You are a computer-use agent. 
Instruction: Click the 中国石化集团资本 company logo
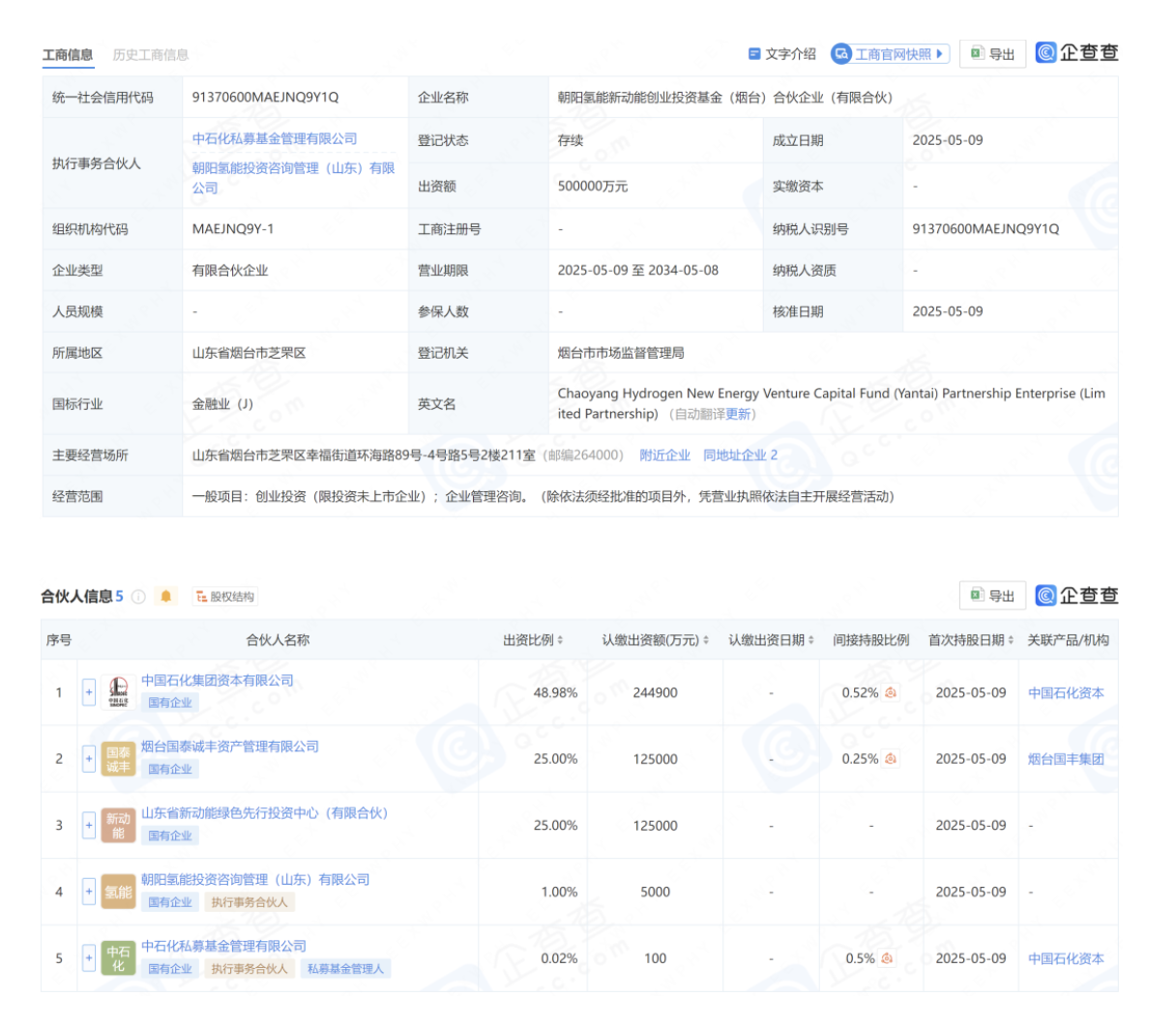click(x=118, y=692)
